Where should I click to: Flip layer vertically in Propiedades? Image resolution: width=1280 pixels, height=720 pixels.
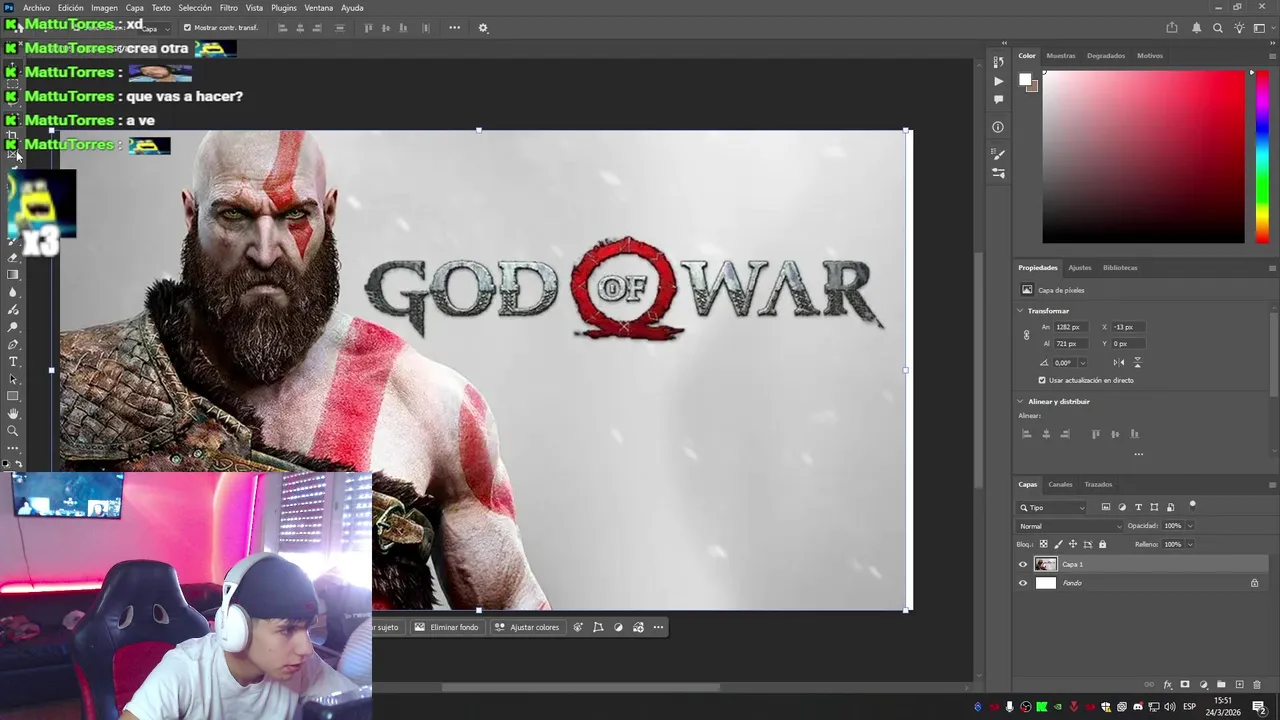pos(1137,363)
